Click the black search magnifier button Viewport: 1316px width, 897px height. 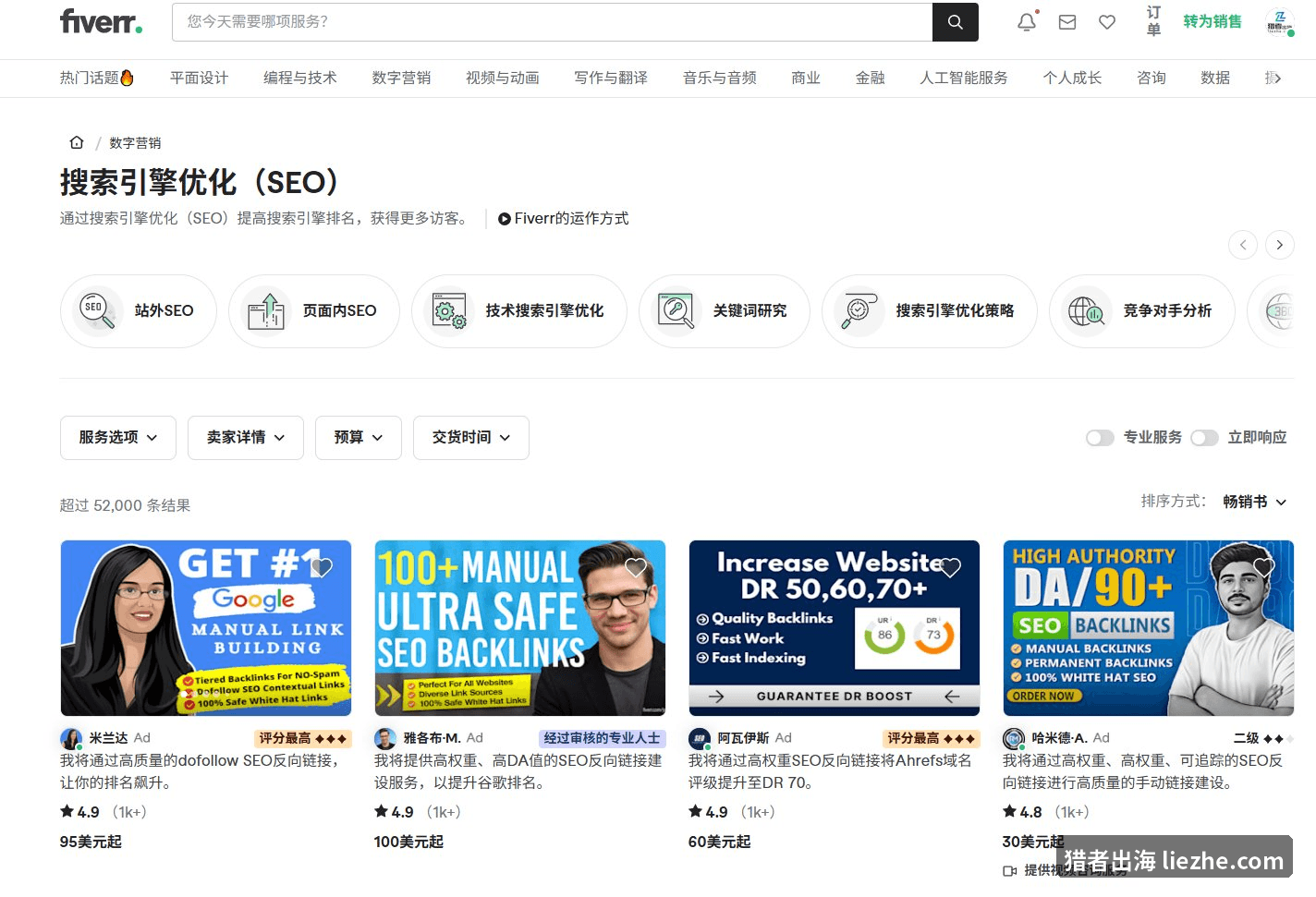click(955, 21)
